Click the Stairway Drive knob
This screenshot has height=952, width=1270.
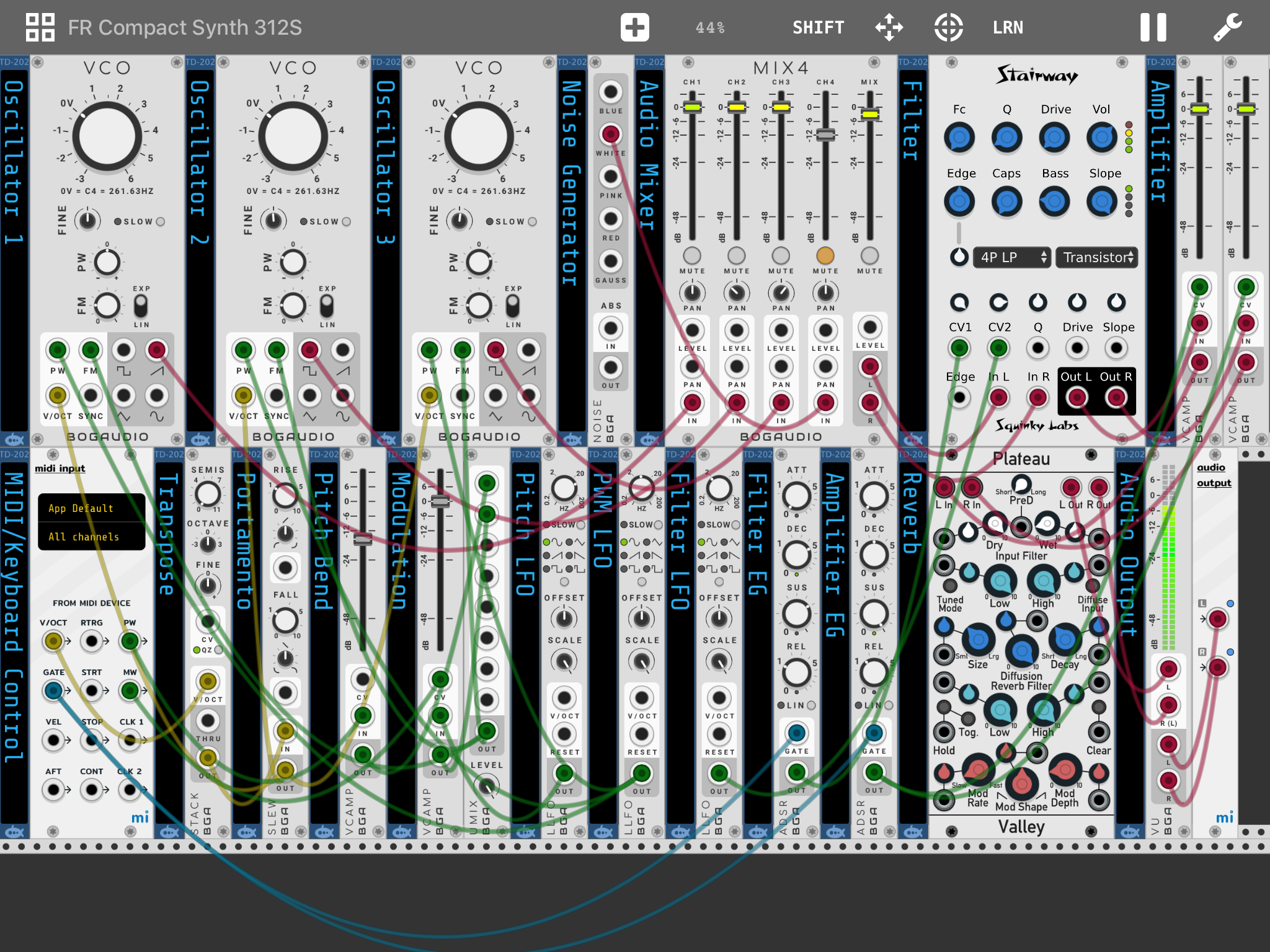[x=1054, y=138]
